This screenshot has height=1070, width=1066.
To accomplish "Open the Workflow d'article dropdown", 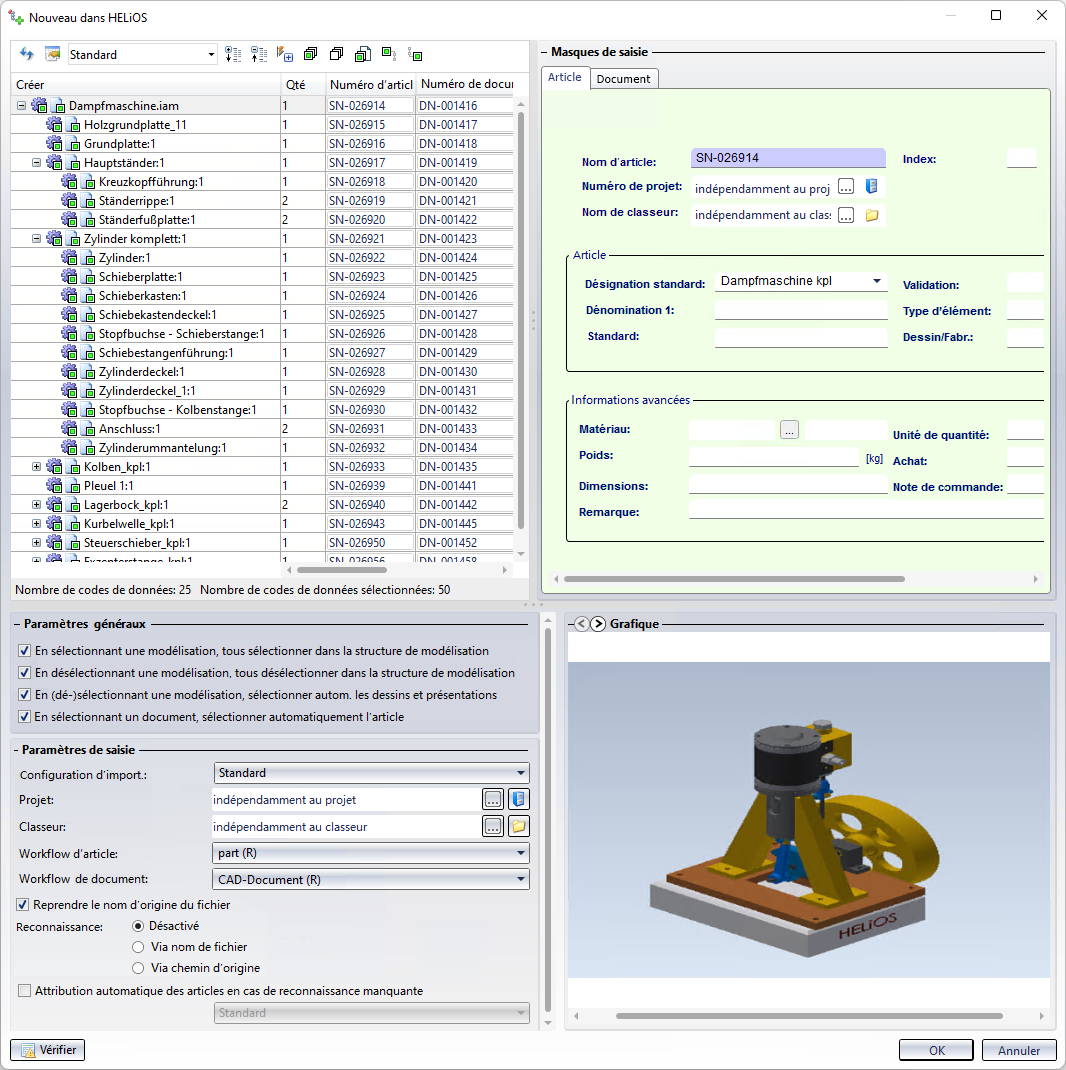I will coord(371,853).
